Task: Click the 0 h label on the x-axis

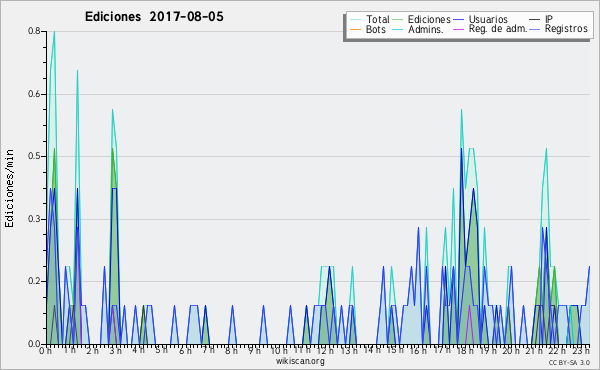Action: tap(45, 350)
